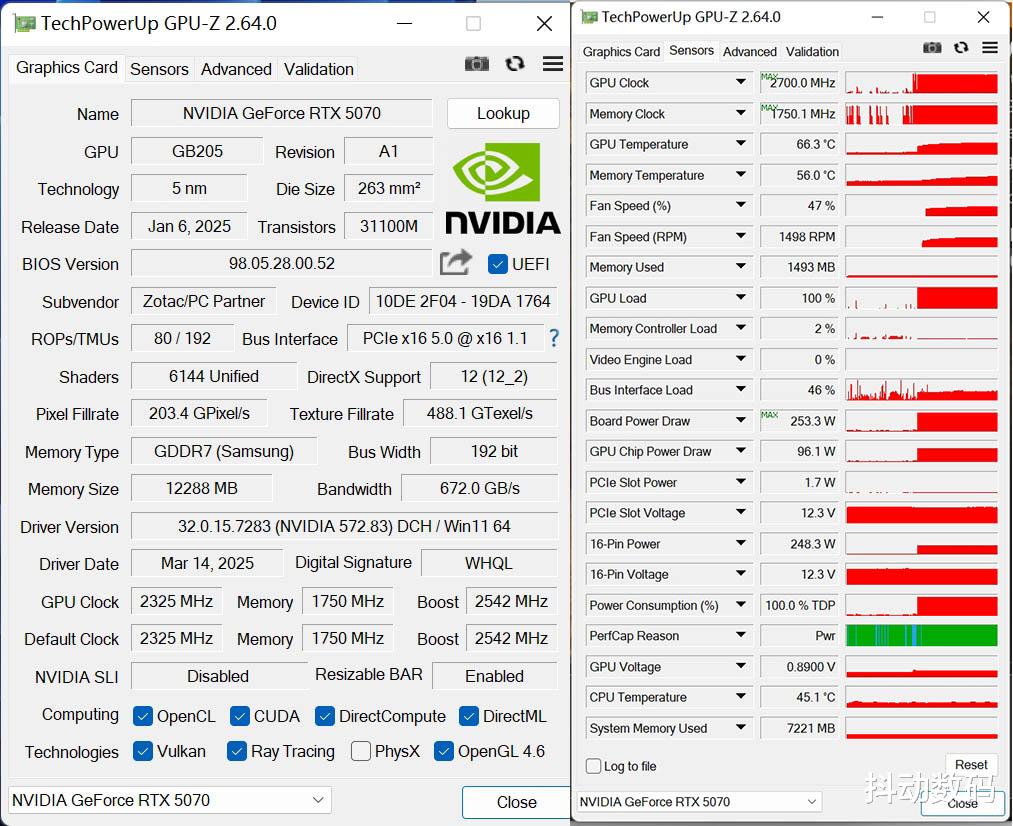Open the GPU Load sensor dropdown

click(740, 297)
